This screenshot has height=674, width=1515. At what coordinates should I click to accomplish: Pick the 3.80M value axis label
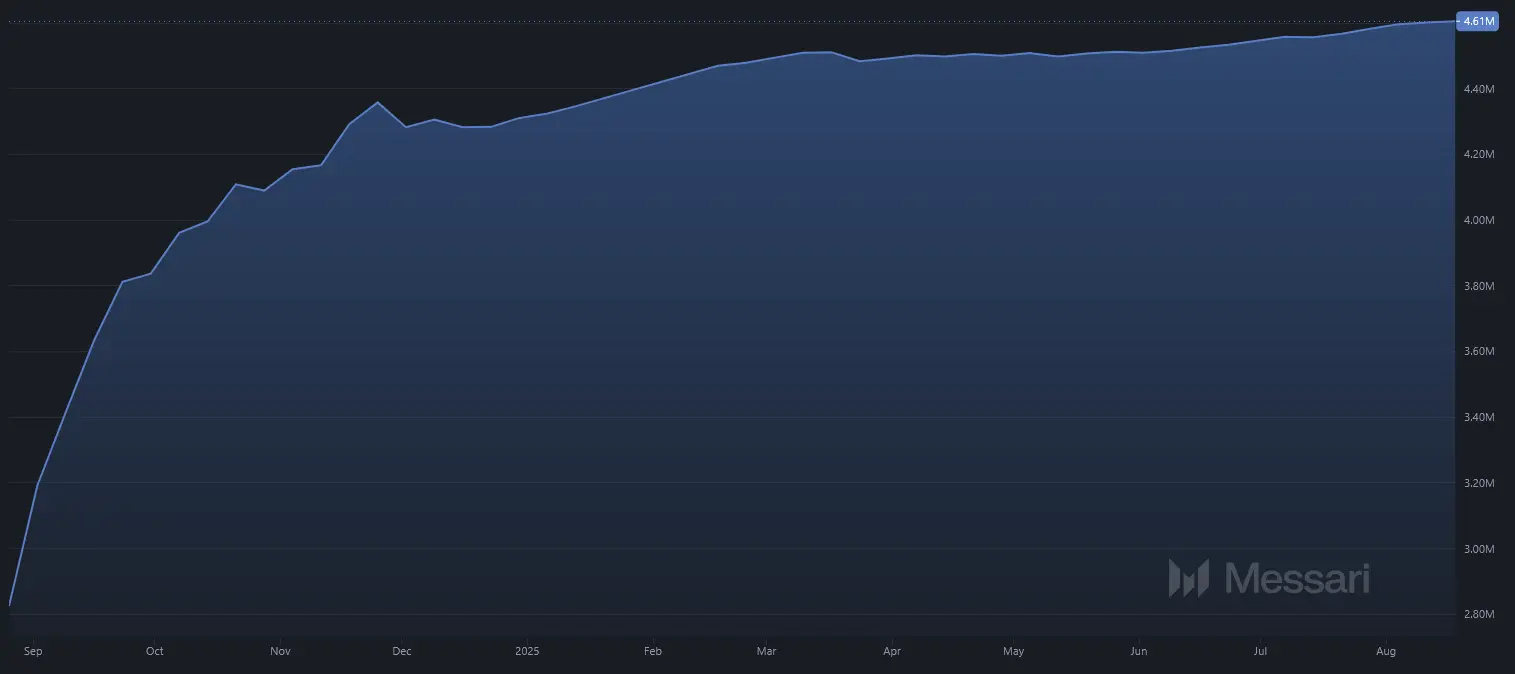click(1478, 286)
